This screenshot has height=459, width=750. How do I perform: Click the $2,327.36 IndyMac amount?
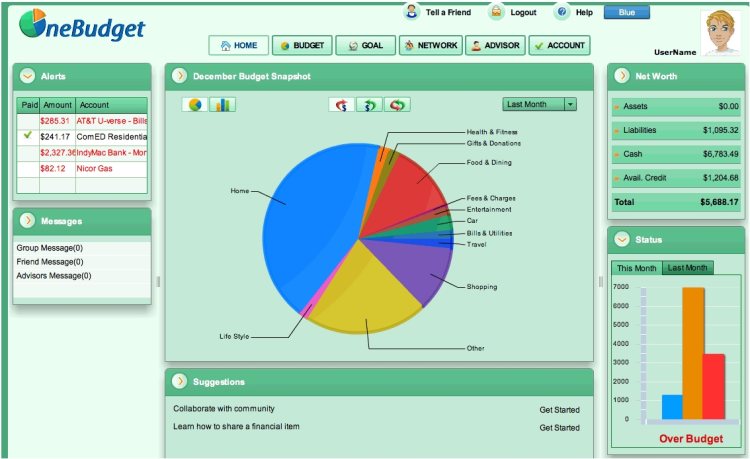pos(57,153)
